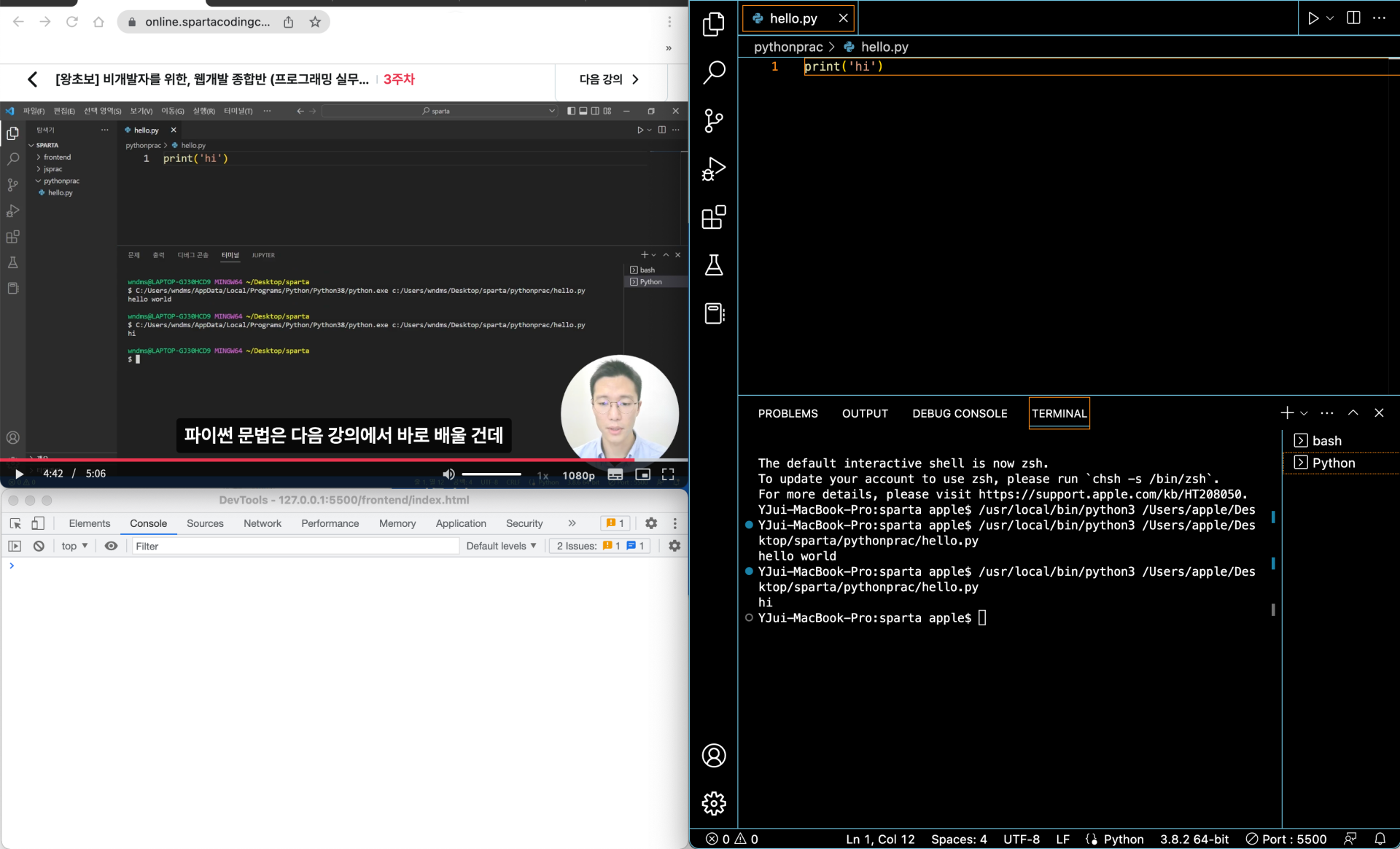
Task: Seek on the red video progress bar
Action: (344, 460)
